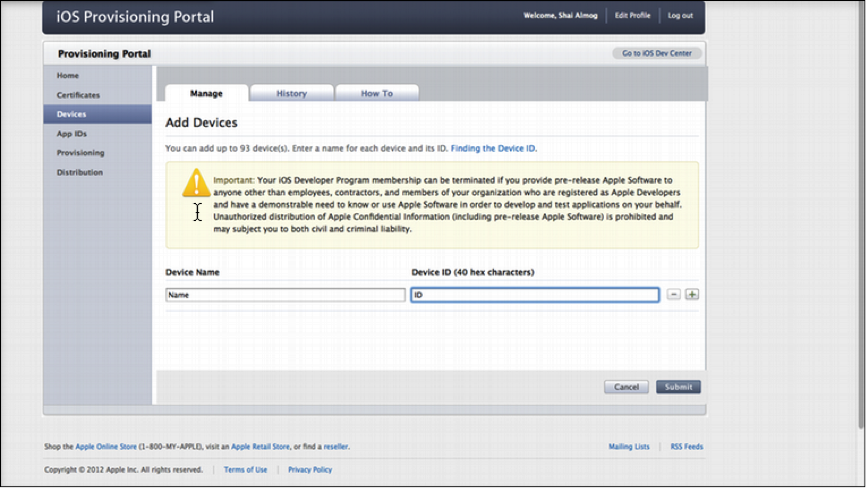Open the How To tab

(377, 93)
